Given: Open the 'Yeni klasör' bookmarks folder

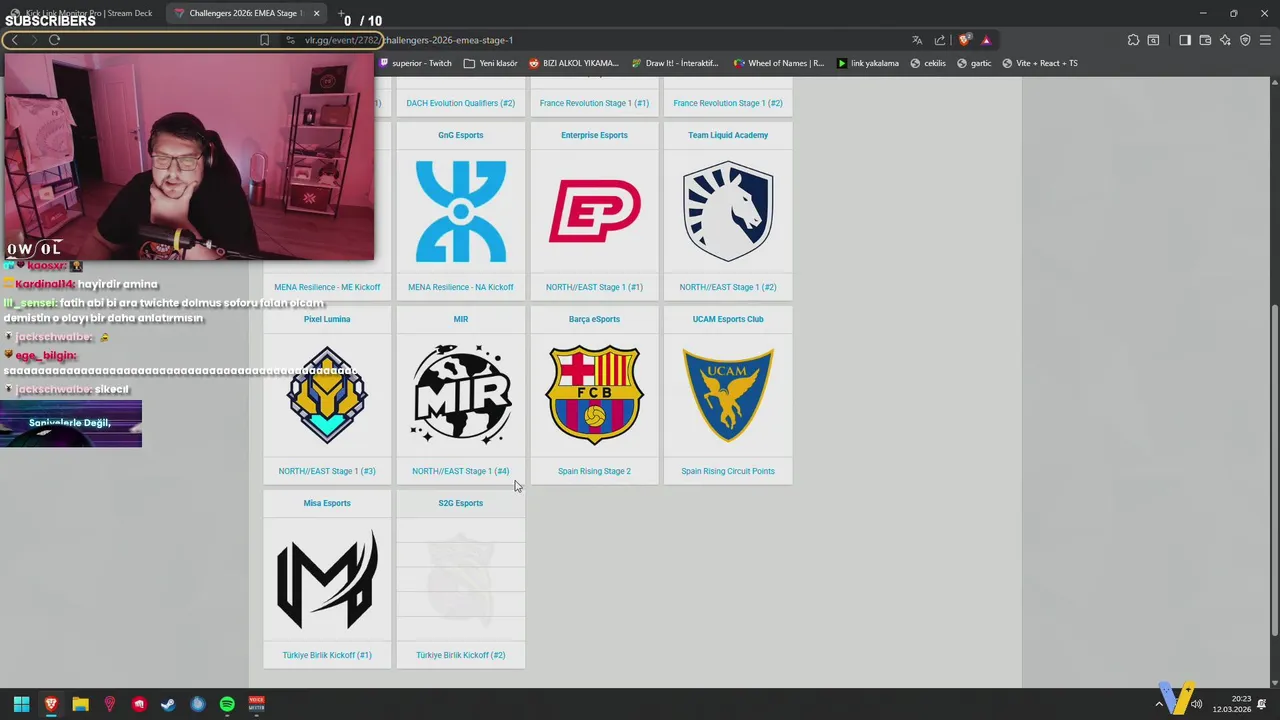Looking at the screenshot, I should pyautogui.click(x=491, y=63).
